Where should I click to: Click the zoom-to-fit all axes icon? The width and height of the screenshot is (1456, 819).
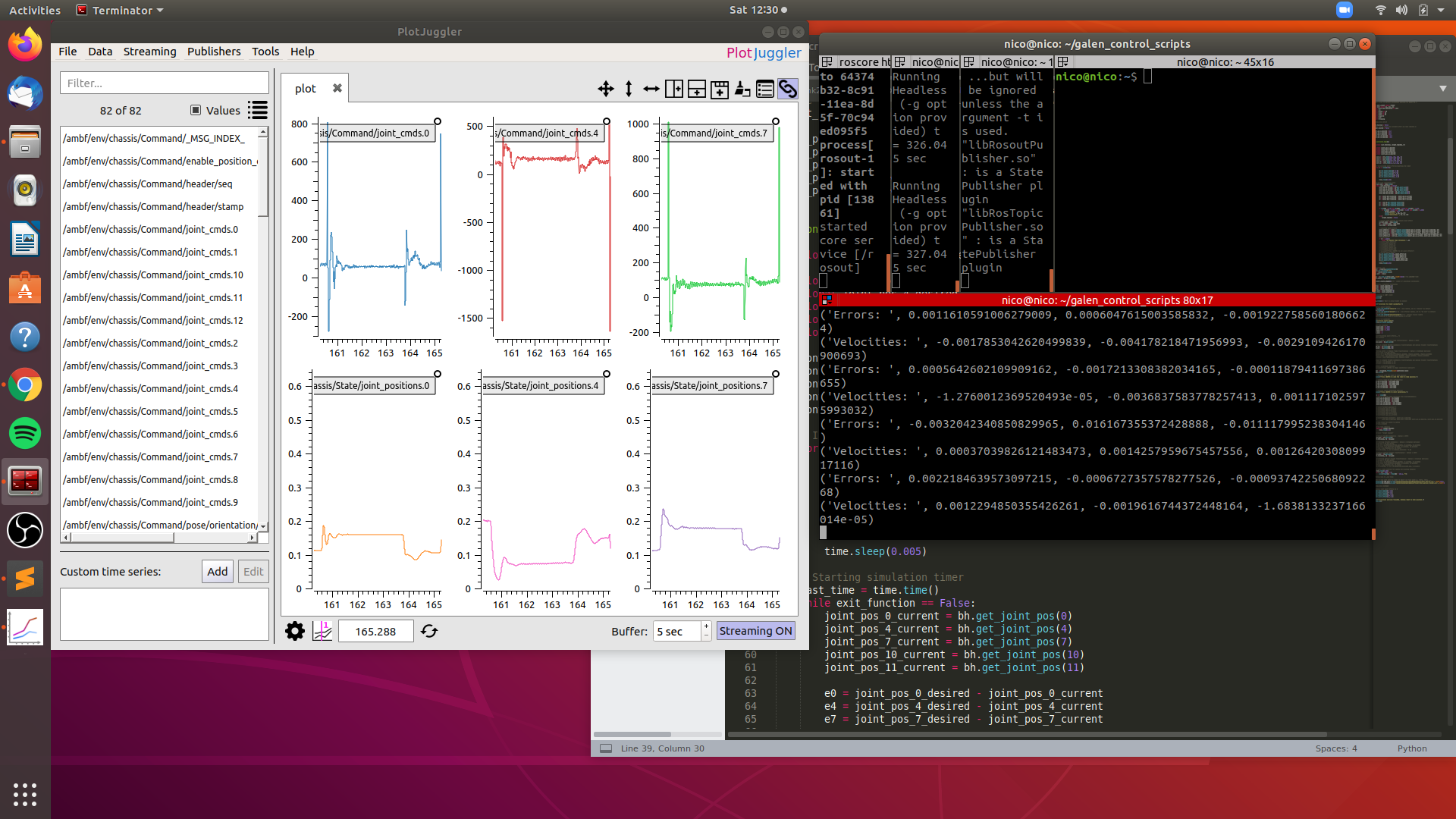click(x=605, y=89)
